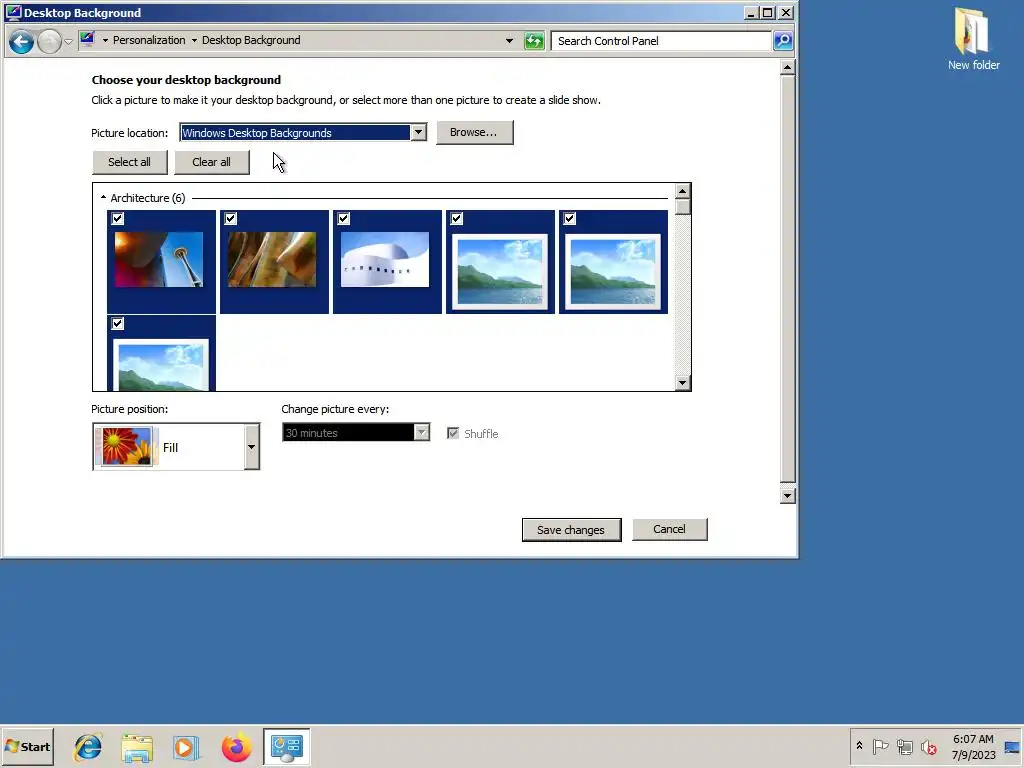The image size is (1024, 768).
Task: Collapse the Architecture (6) group
Action: pyautogui.click(x=103, y=197)
